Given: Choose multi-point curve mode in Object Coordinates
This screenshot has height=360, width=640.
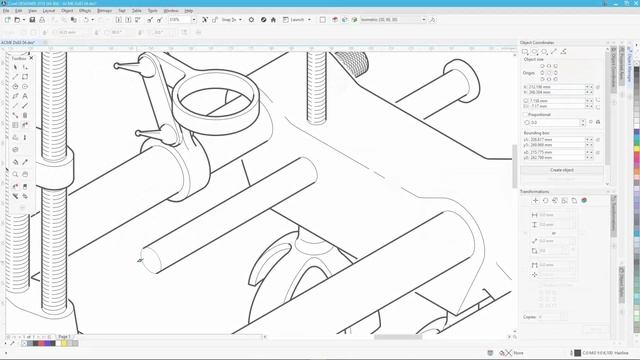Looking at the screenshot, I should point(564,51).
